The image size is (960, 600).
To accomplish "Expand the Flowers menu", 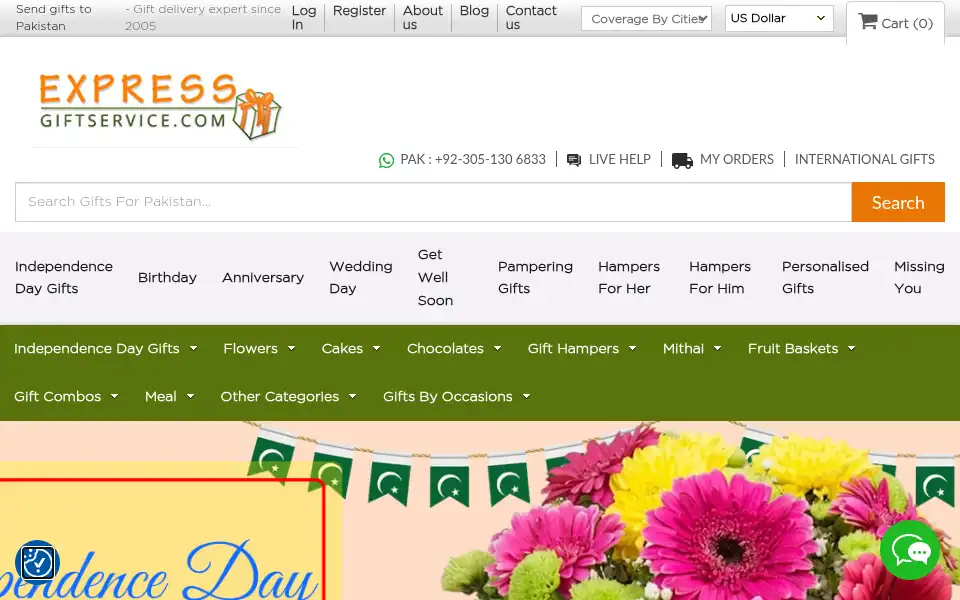I will [x=259, y=348].
